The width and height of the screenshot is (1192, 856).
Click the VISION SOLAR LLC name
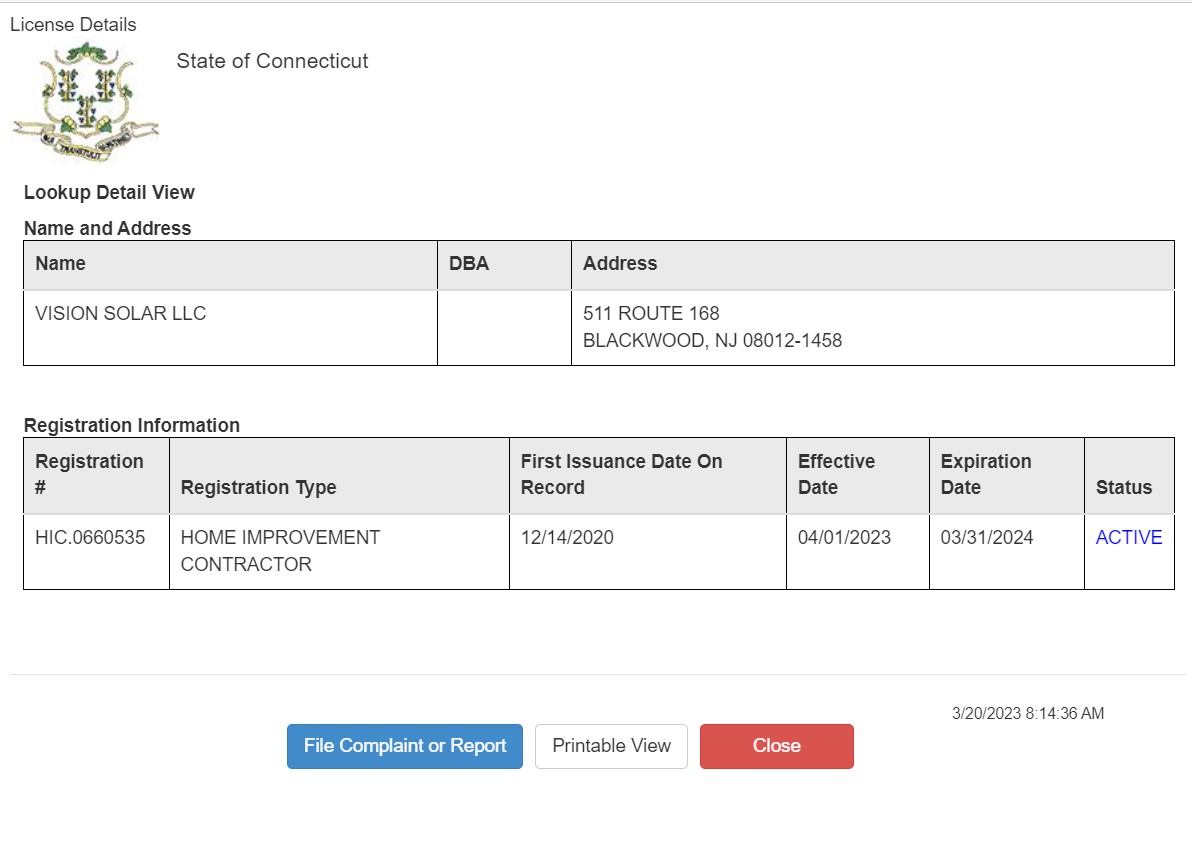(120, 314)
